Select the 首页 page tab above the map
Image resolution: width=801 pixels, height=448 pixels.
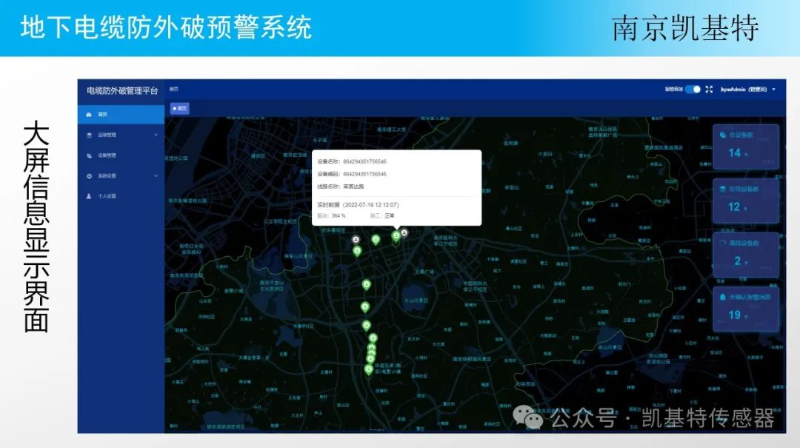pyautogui.click(x=180, y=108)
